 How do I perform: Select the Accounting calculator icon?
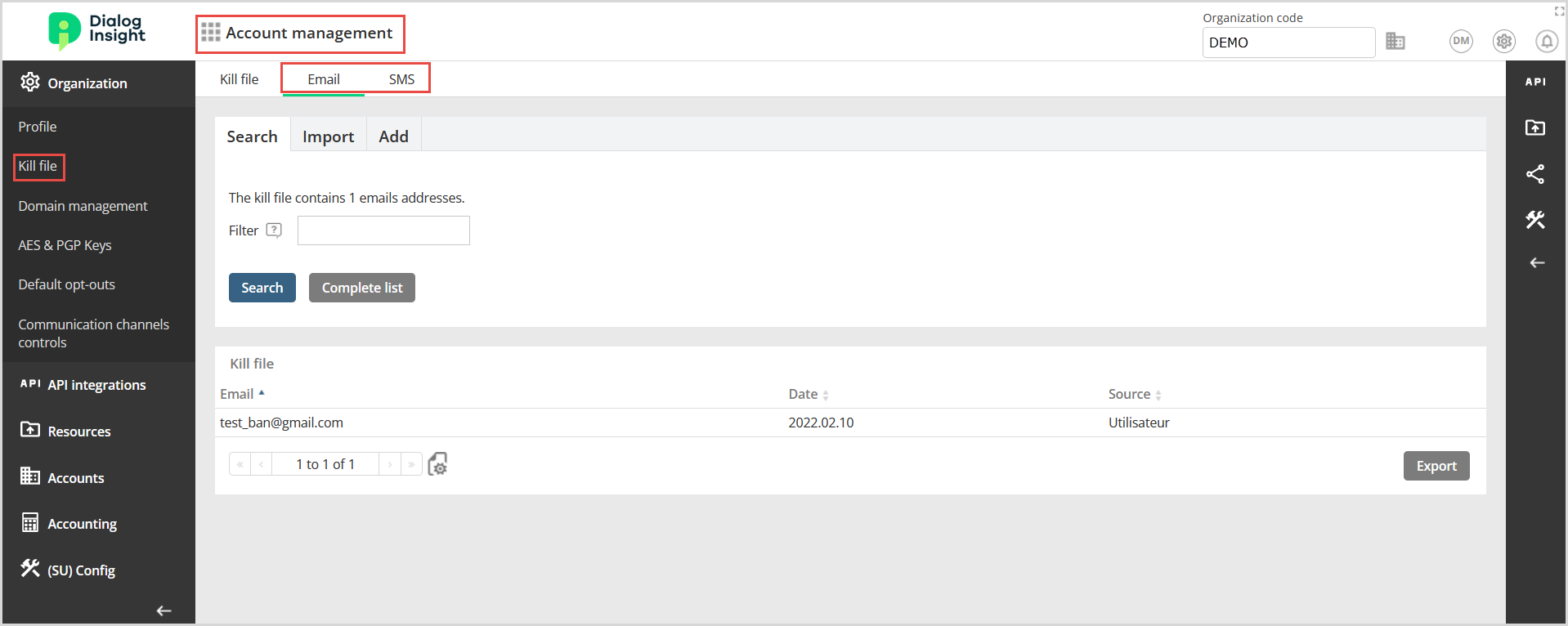point(29,523)
